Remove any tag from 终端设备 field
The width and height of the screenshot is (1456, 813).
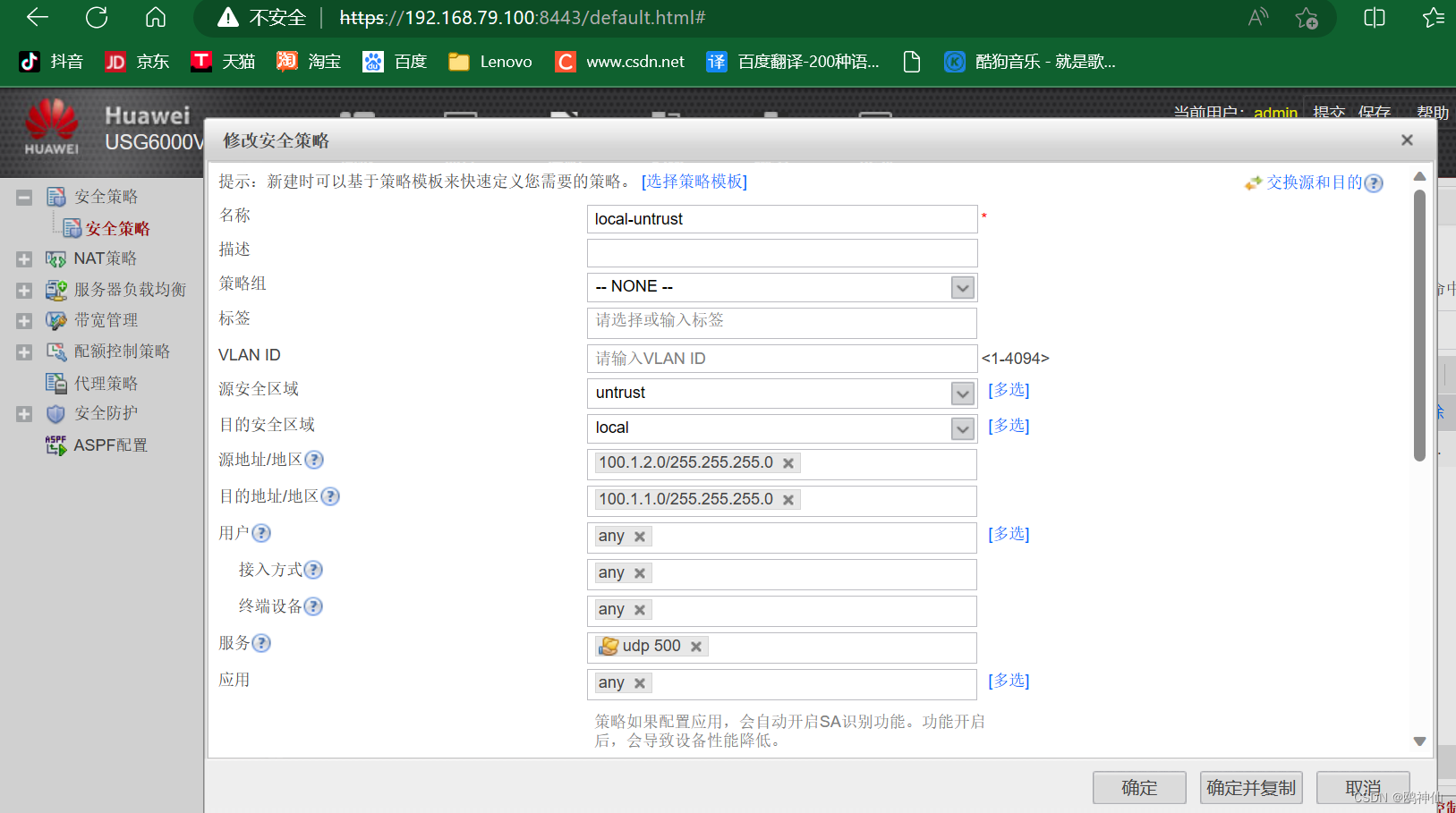tap(640, 610)
